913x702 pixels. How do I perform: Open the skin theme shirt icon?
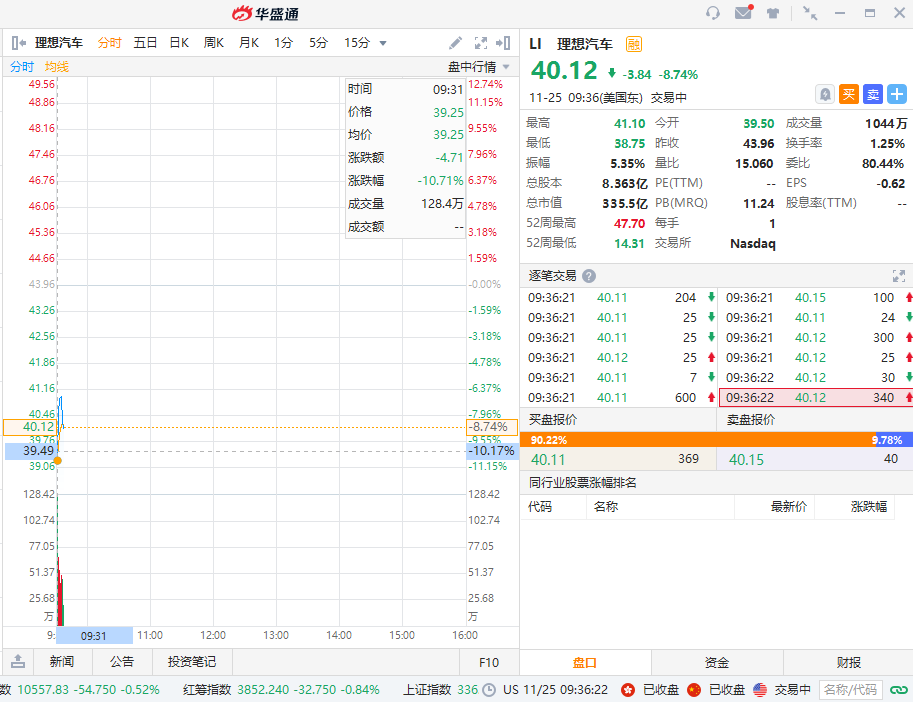click(x=773, y=13)
